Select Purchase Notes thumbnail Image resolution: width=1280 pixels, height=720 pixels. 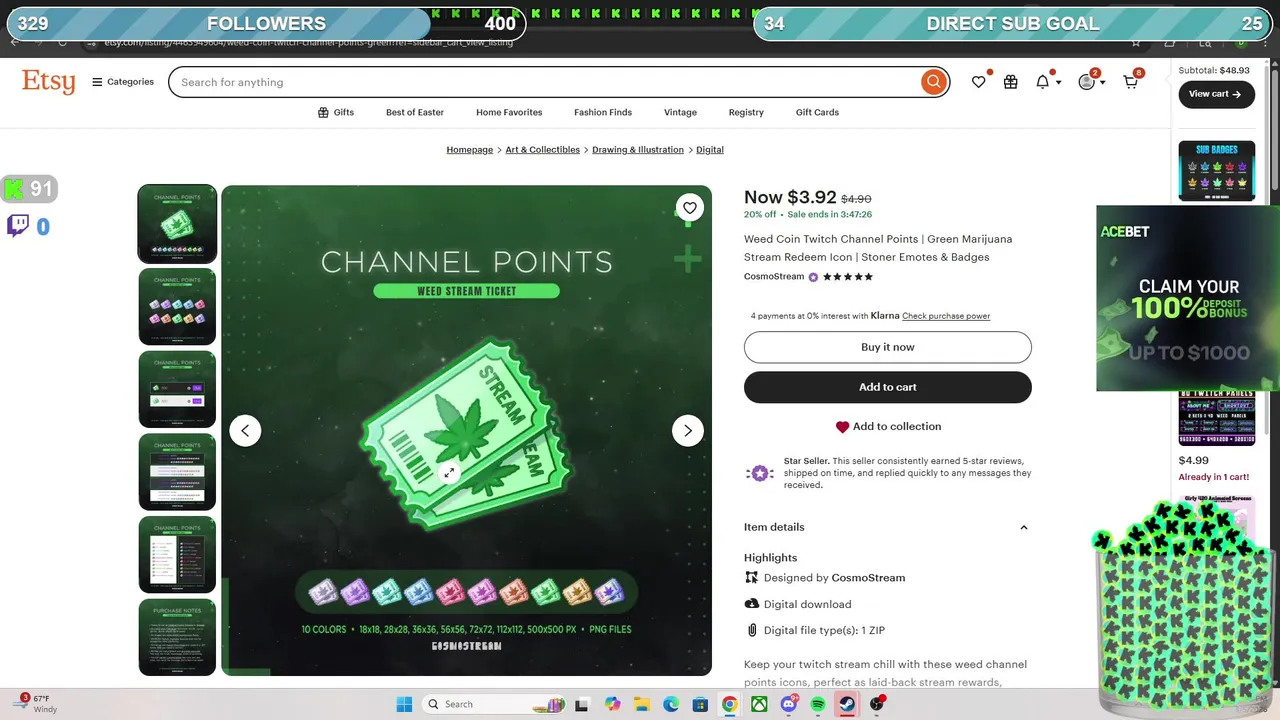point(177,638)
